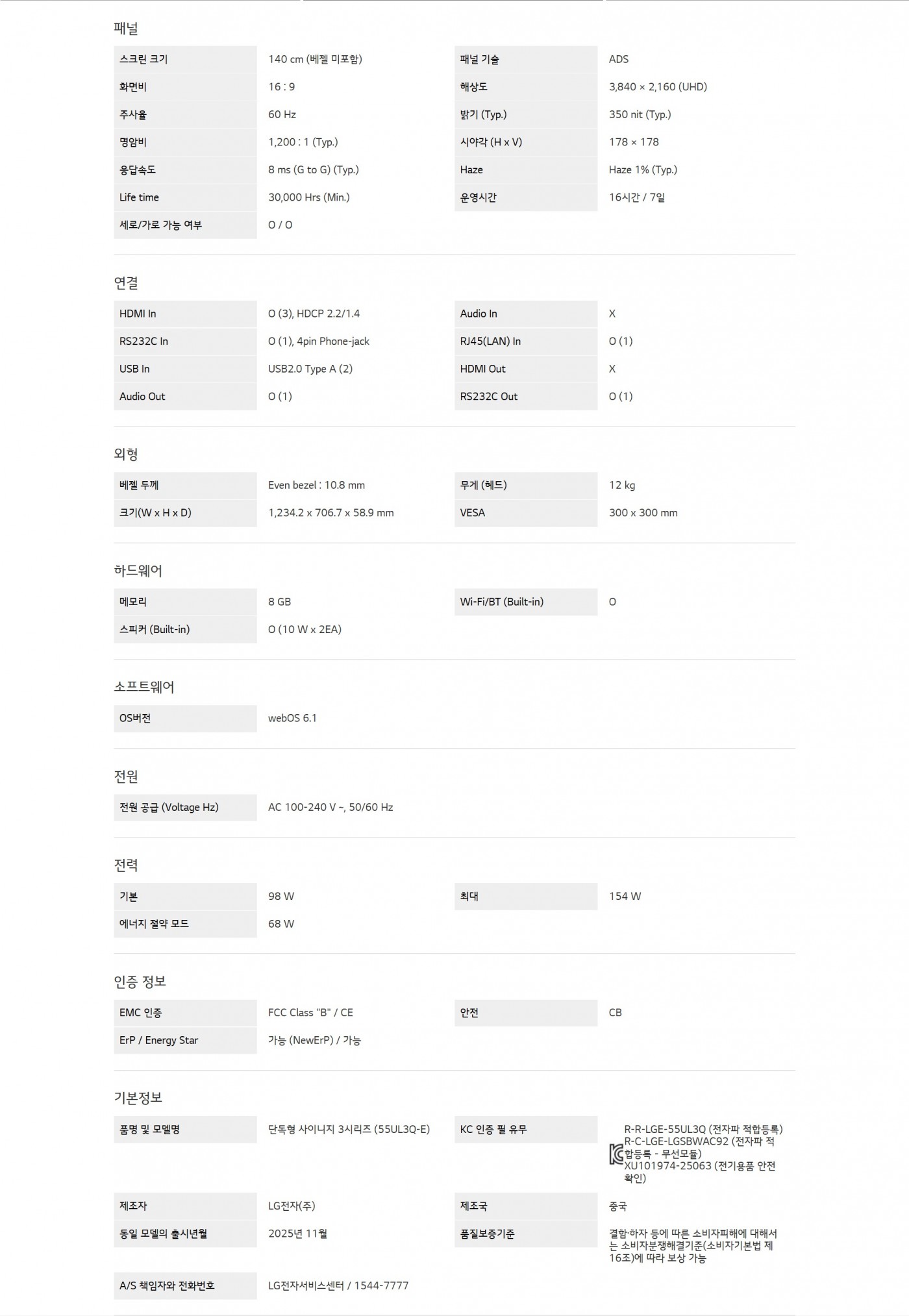Select the RJ45(LAN) In label

pos(490,341)
